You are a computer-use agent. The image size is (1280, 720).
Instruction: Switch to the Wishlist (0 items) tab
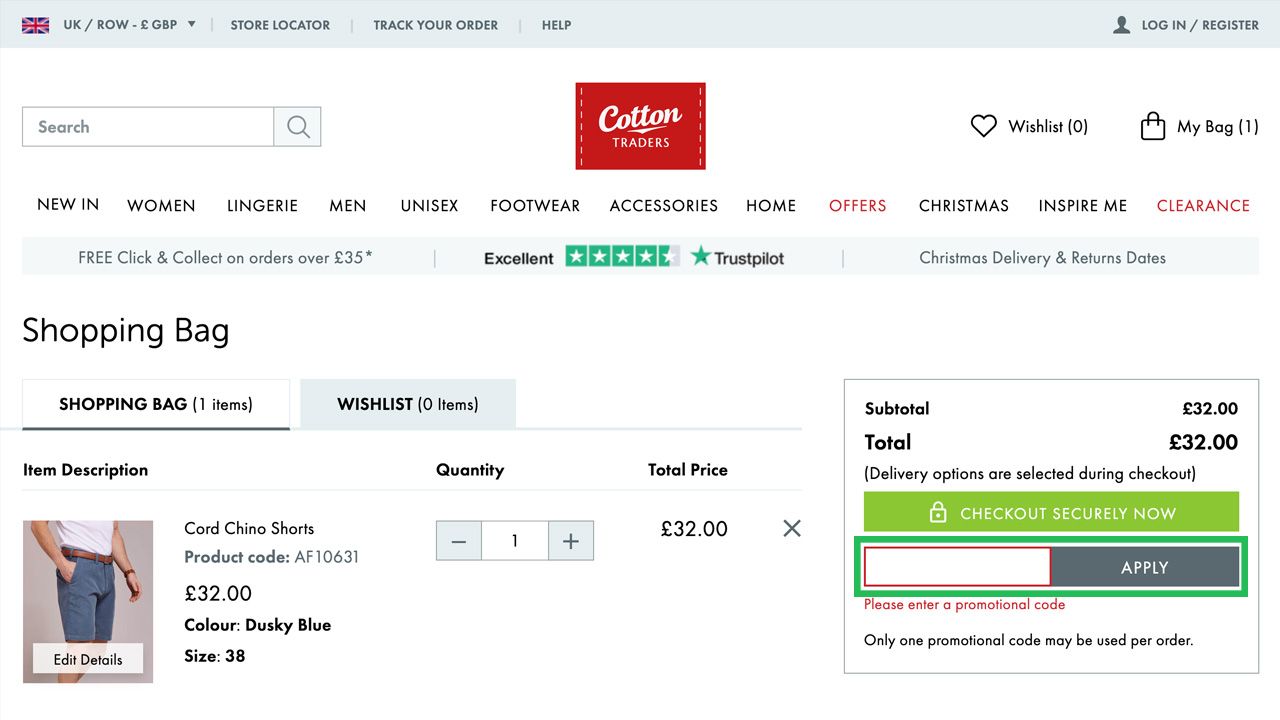[x=408, y=404]
